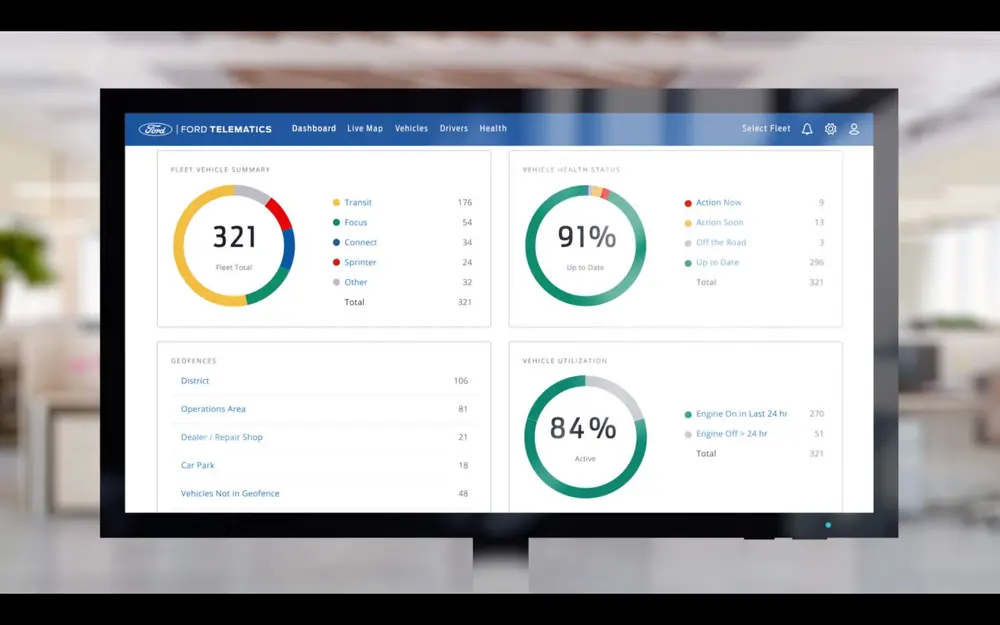Open the settings gear

coord(830,128)
